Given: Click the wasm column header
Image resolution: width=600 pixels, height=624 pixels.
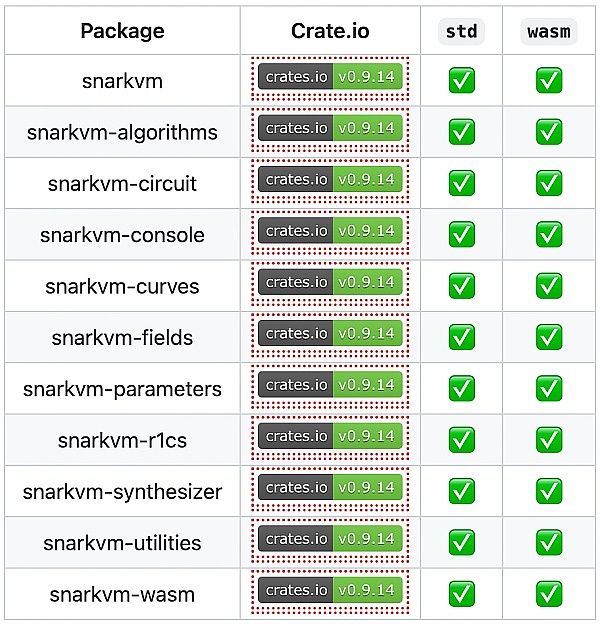Looking at the screenshot, I should tap(549, 31).
